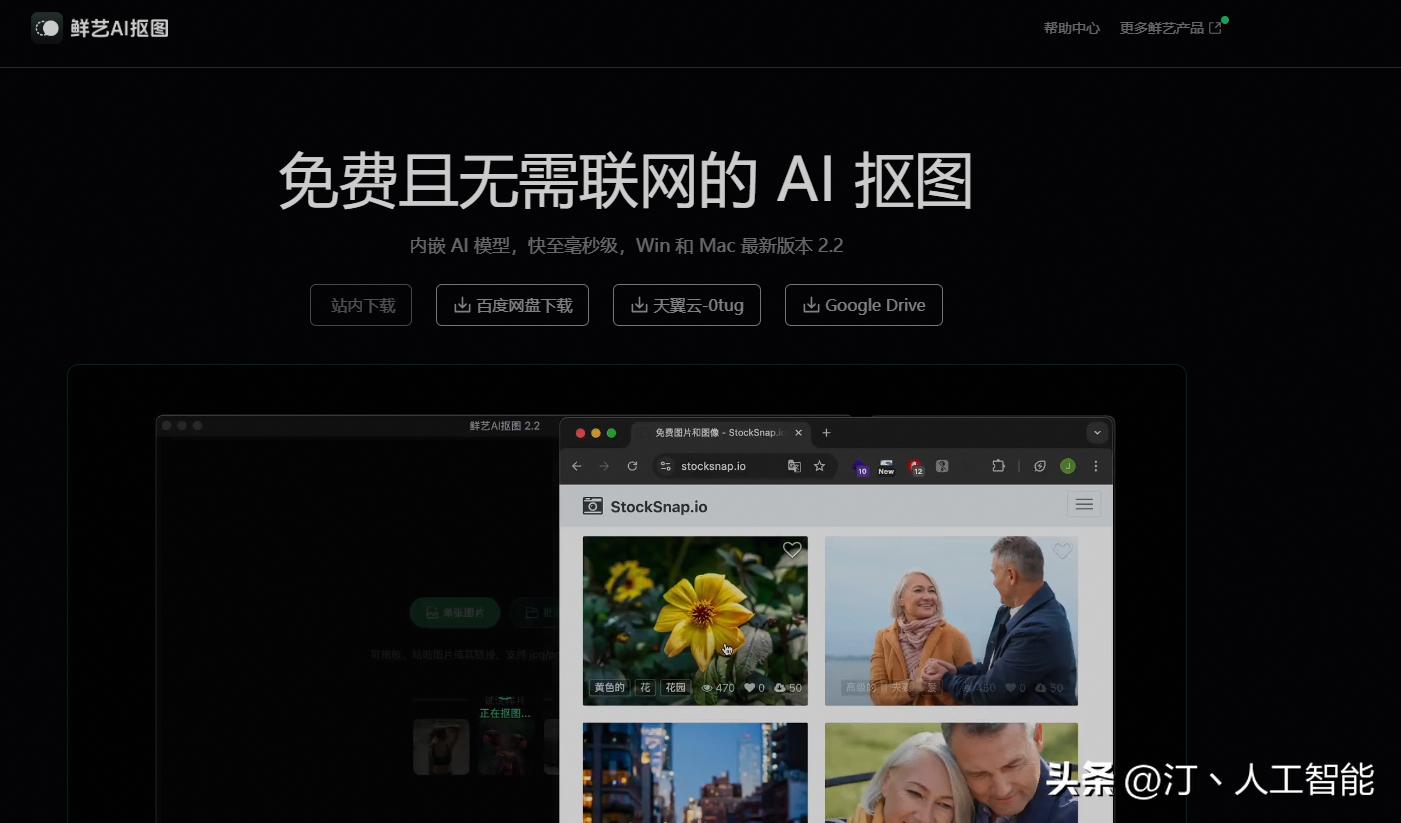This screenshot has height=823, width=1401.
Task: Toggle the heart favorite on the couple photo
Action: [x=1062, y=550]
